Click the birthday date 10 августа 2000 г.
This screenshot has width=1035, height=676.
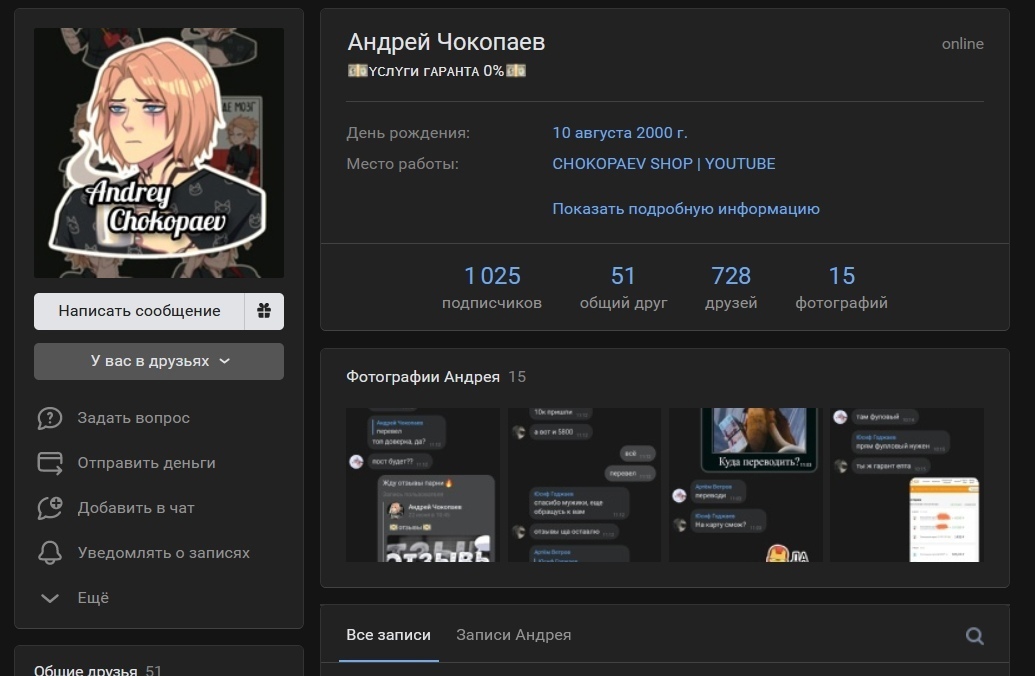click(x=619, y=133)
